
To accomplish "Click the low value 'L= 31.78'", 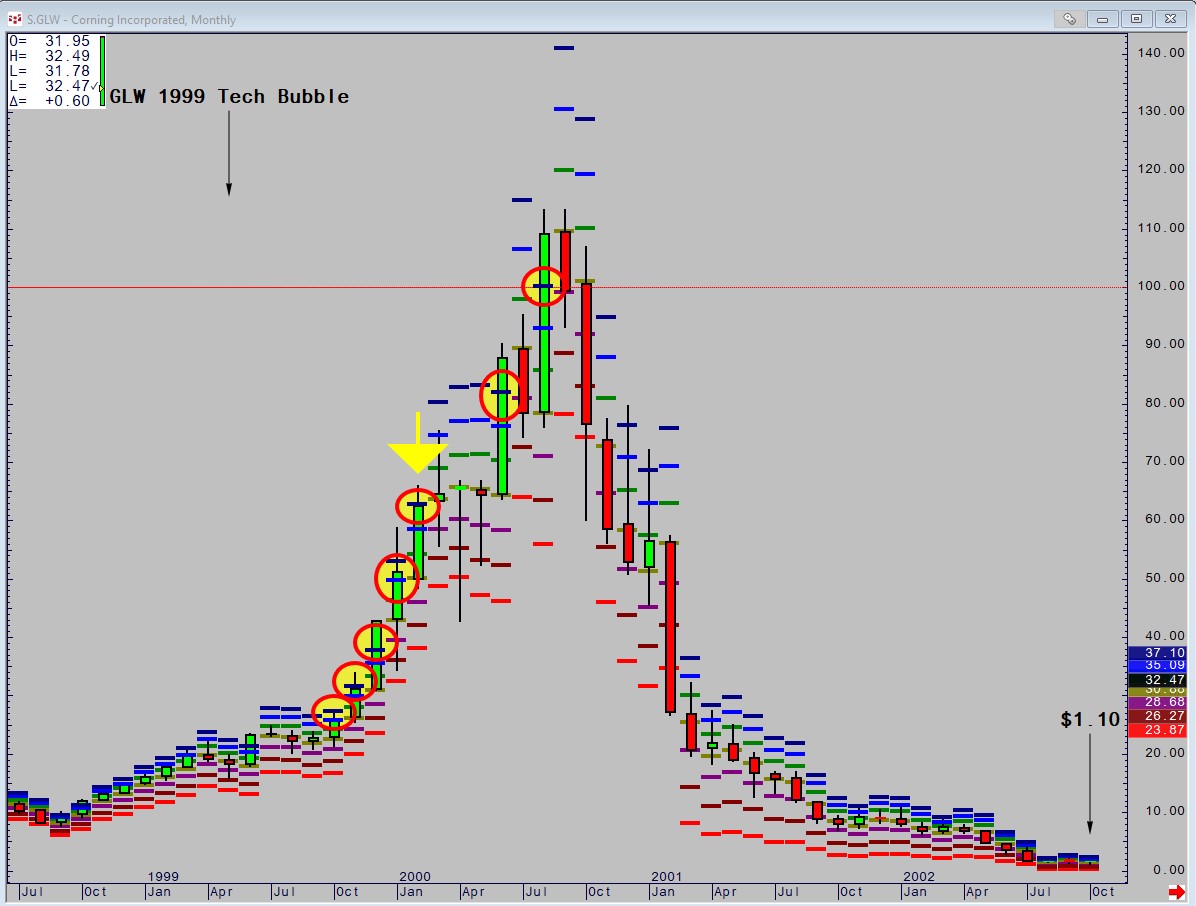I will coord(50,71).
